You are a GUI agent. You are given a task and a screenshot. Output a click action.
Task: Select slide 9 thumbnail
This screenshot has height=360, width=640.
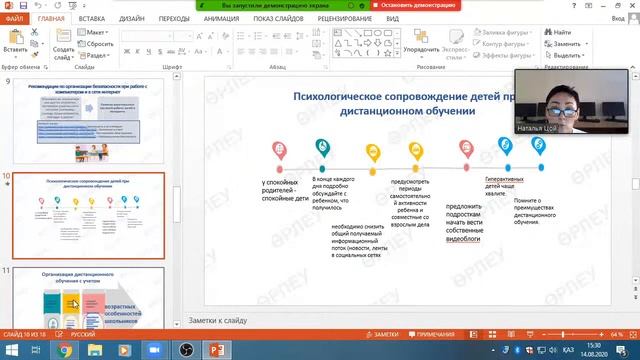[89, 121]
